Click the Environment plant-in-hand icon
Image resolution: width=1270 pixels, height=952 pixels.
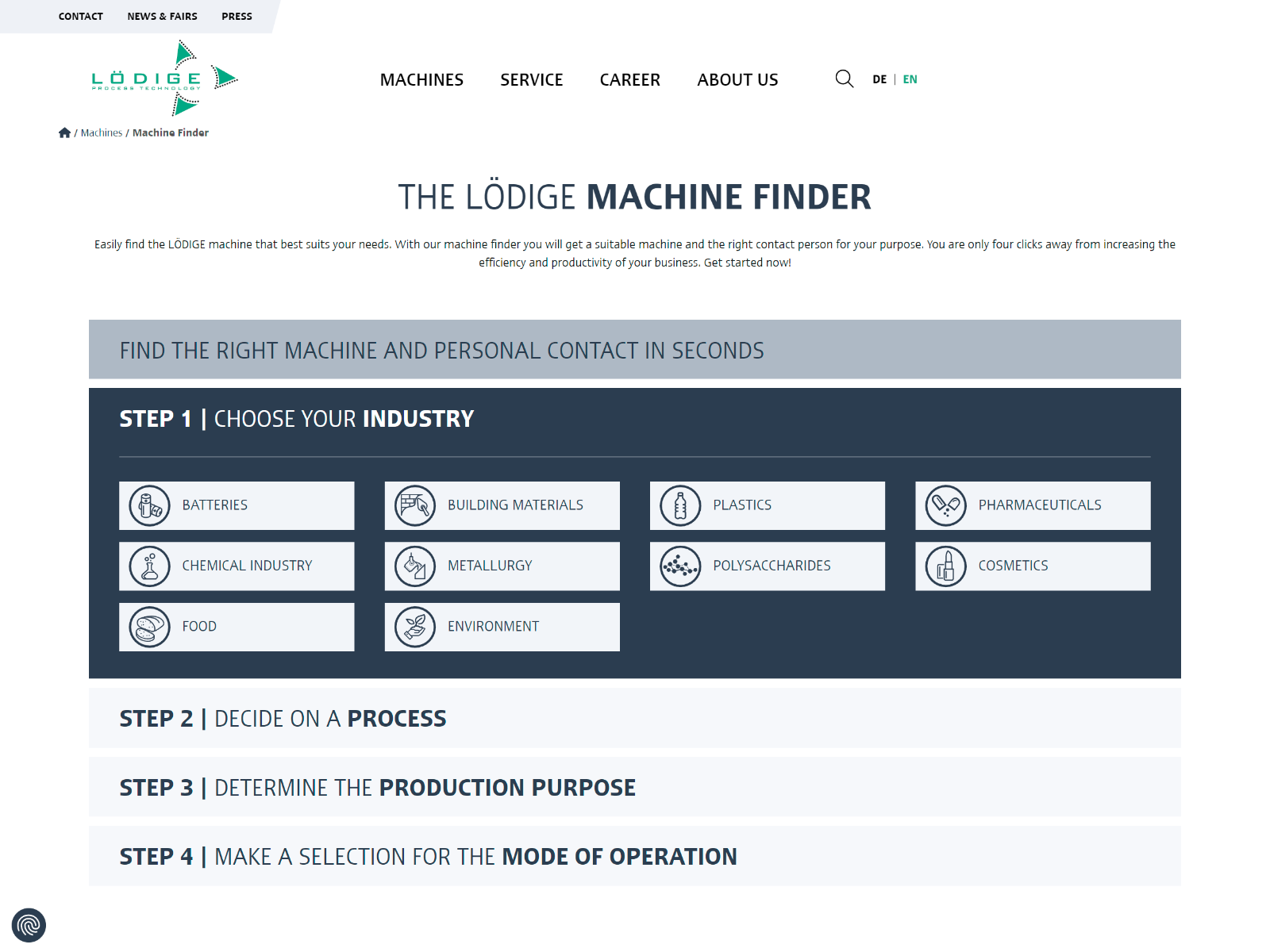coord(415,627)
